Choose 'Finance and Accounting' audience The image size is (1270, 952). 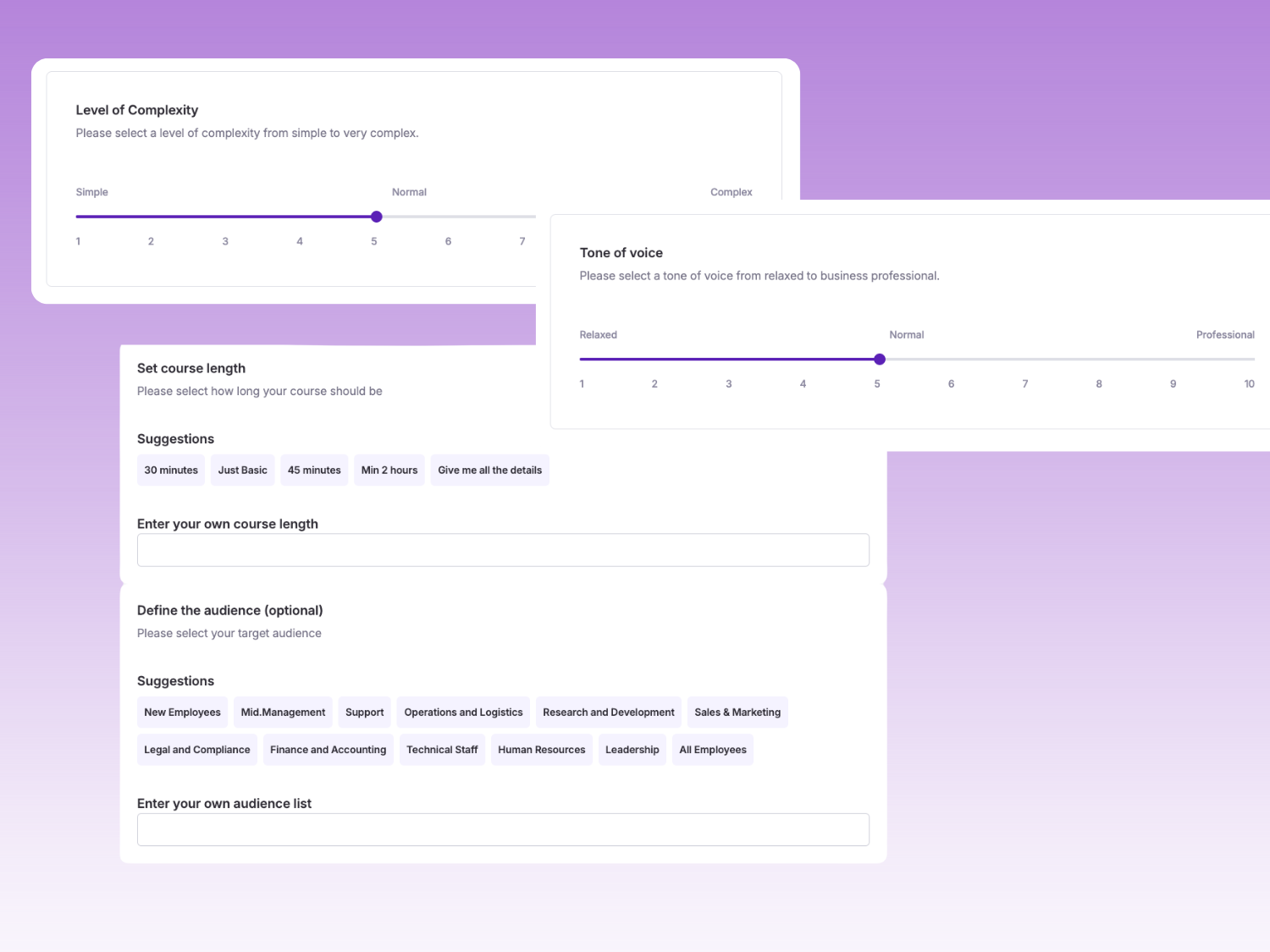(x=328, y=750)
